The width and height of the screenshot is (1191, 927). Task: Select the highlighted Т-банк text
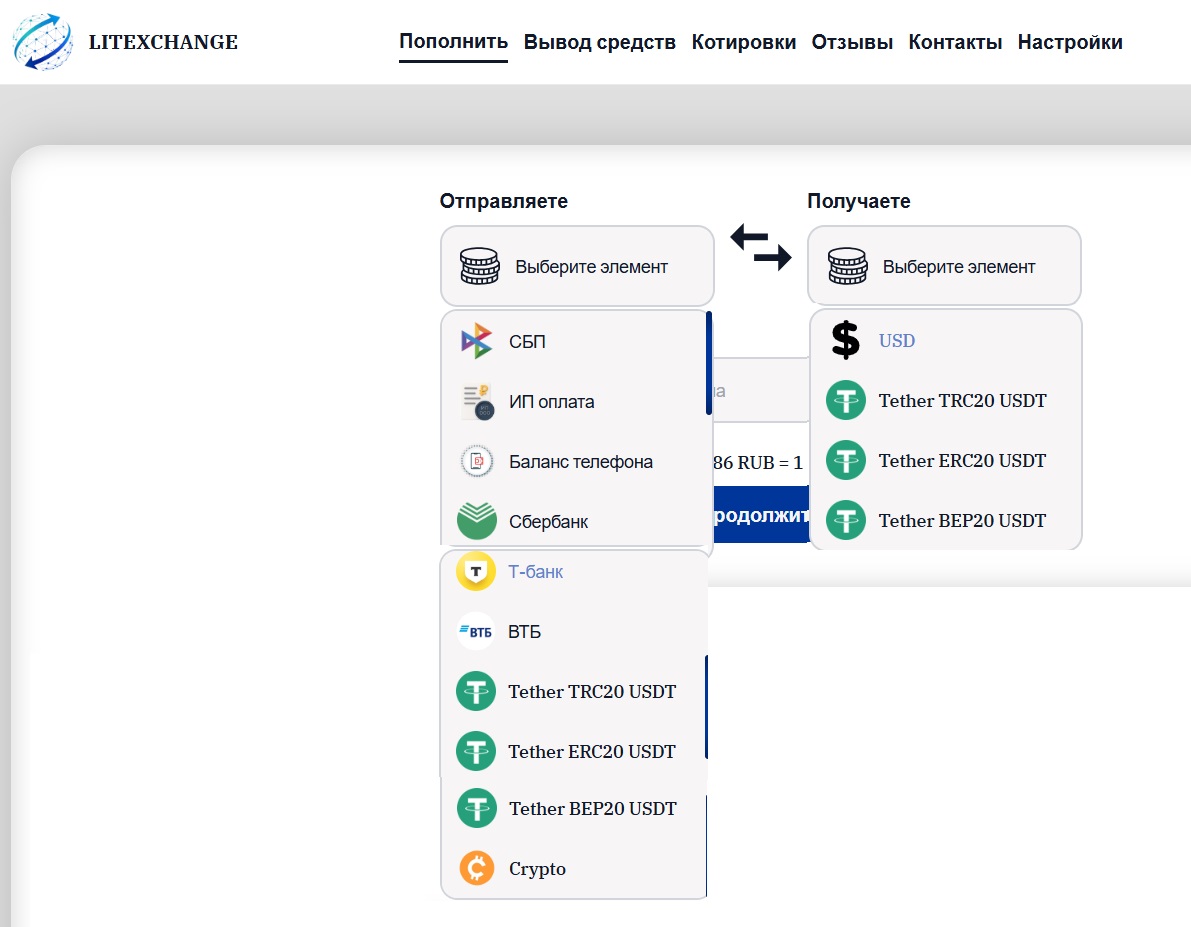point(535,572)
